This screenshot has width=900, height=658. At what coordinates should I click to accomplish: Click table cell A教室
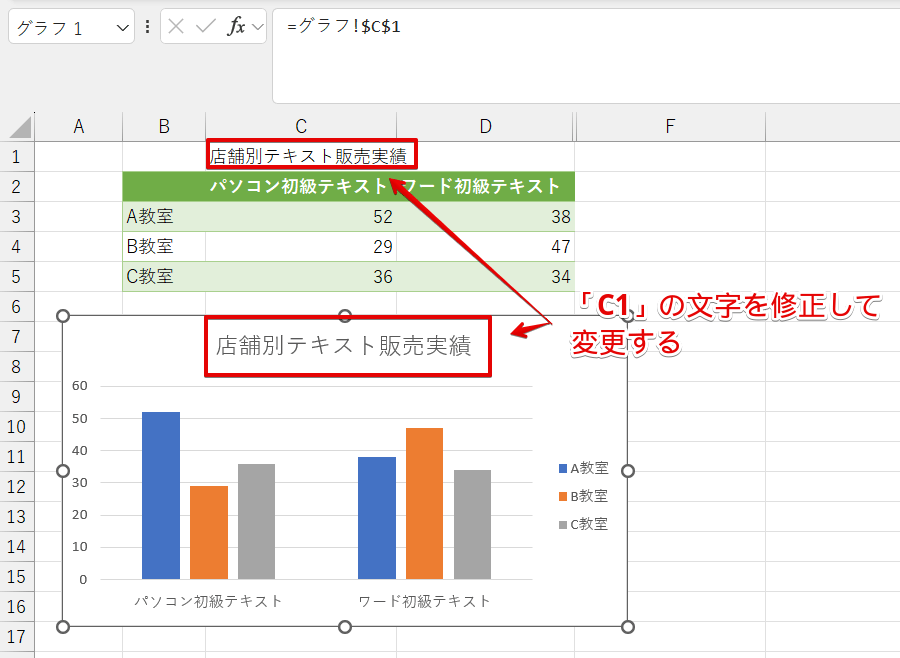pyautogui.click(x=164, y=216)
